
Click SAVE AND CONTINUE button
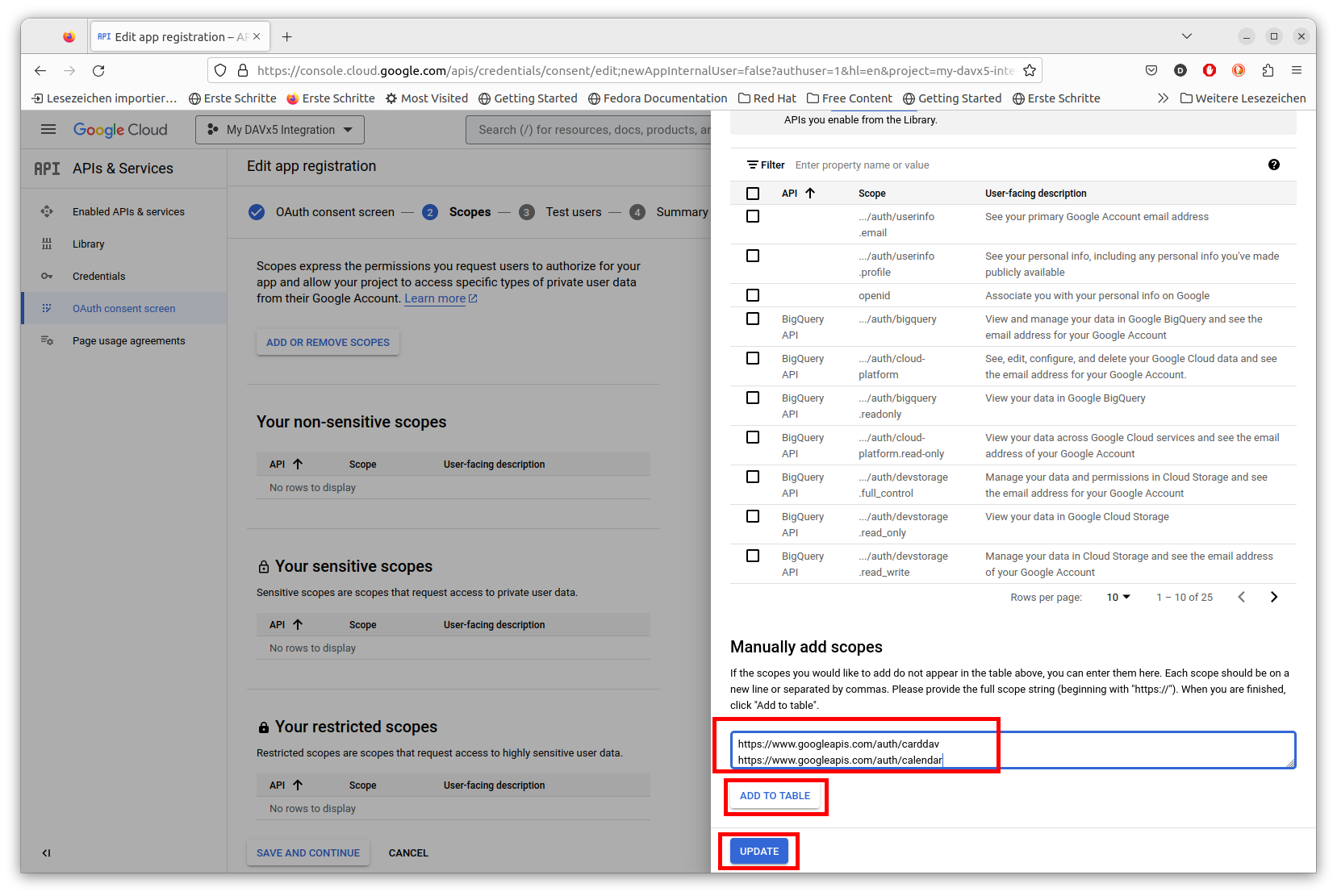[308, 852]
